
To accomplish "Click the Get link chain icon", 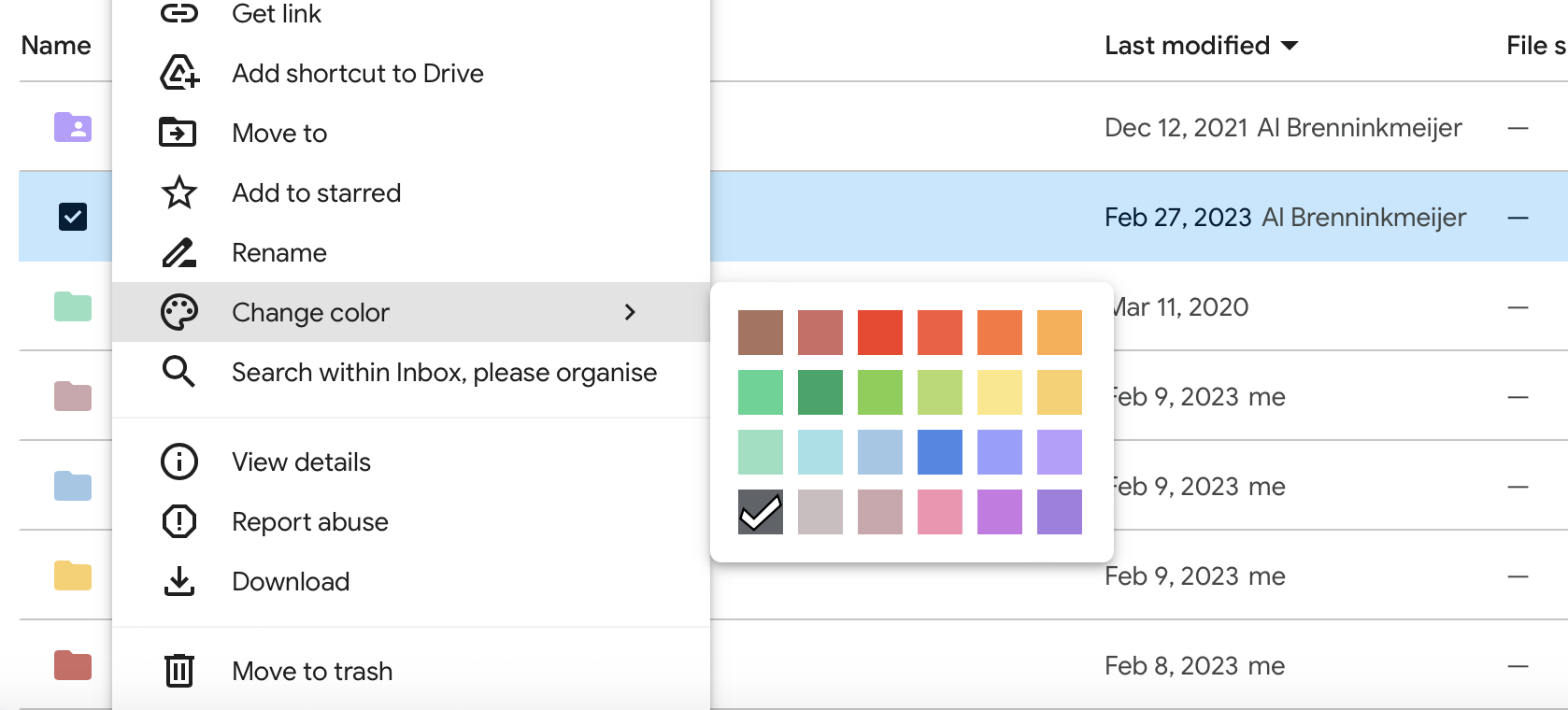I will [178, 13].
